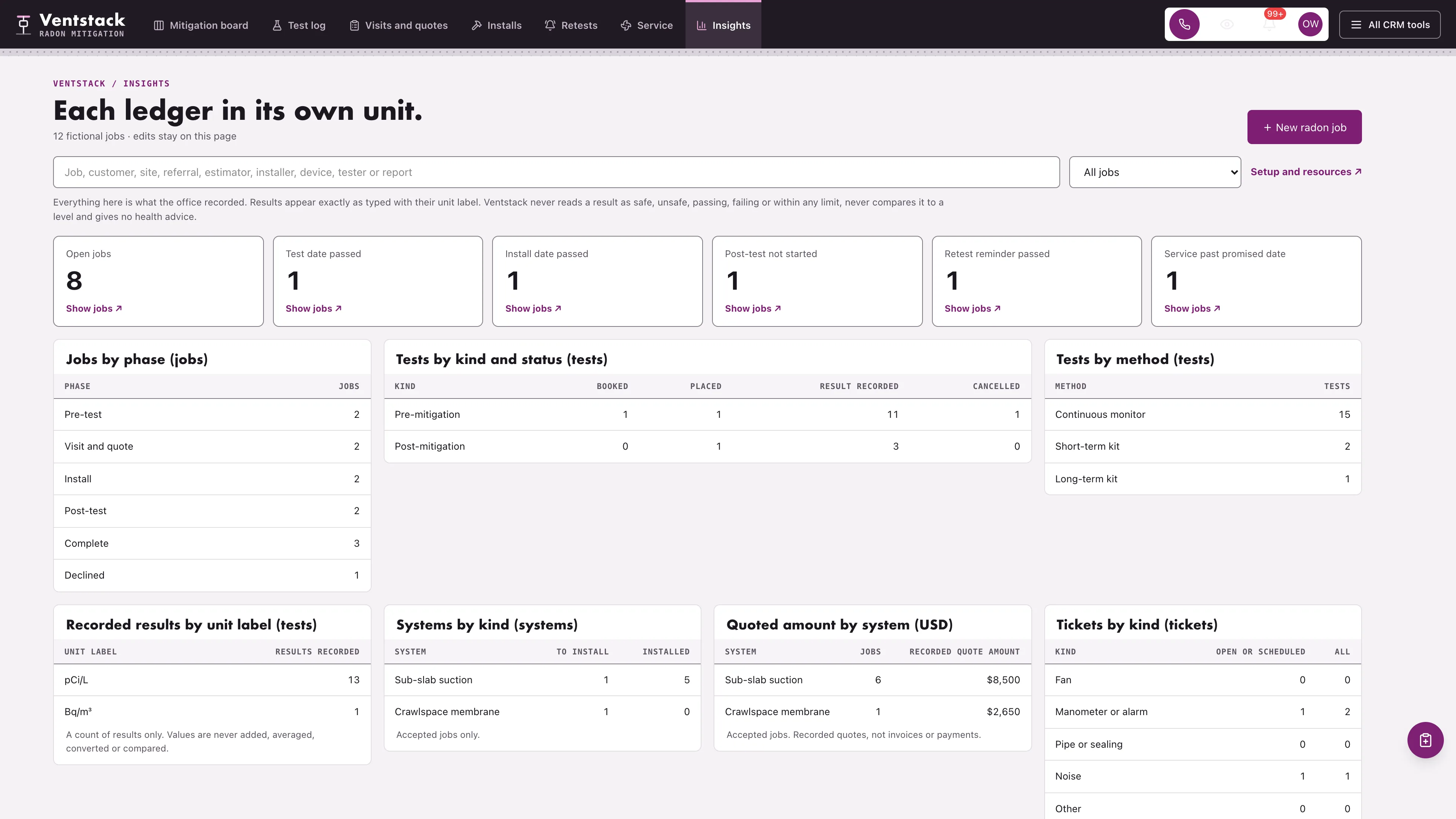This screenshot has height=819, width=1456.
Task: Click the Continuous monitor method row
Action: coord(1203,414)
